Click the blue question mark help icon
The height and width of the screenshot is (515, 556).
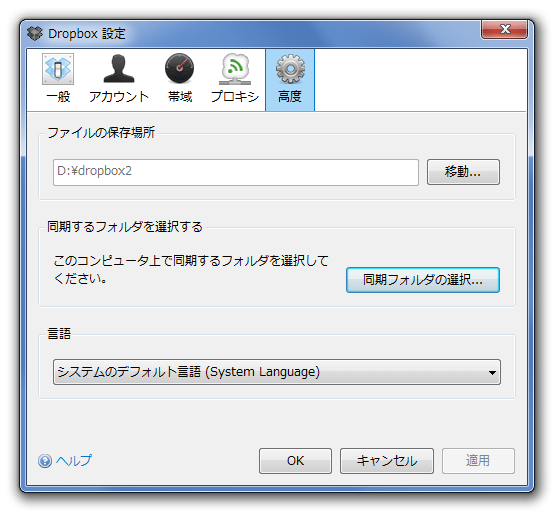[x=45, y=461]
